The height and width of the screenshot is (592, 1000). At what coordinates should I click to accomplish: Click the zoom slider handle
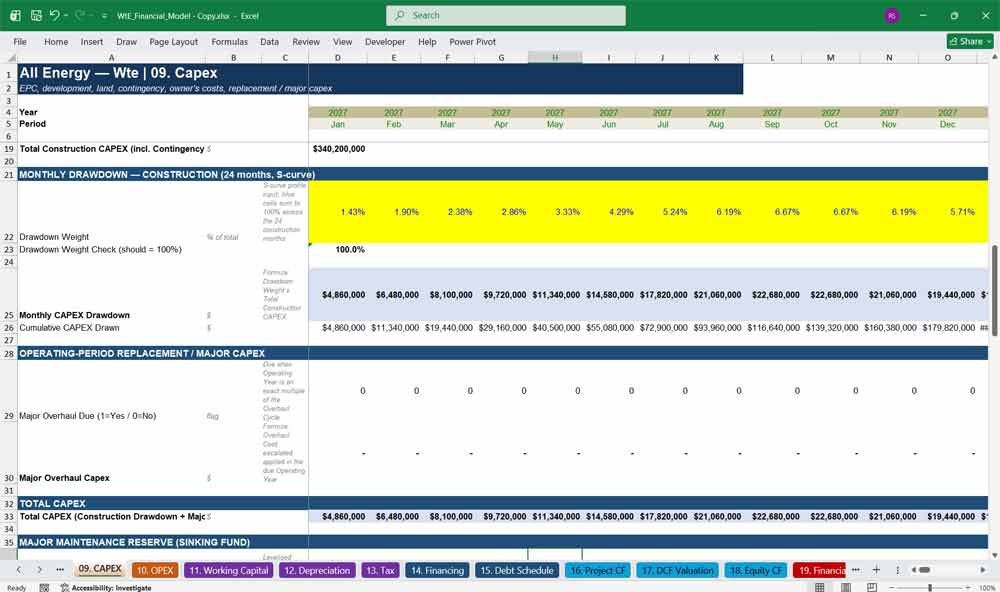[x=930, y=587]
